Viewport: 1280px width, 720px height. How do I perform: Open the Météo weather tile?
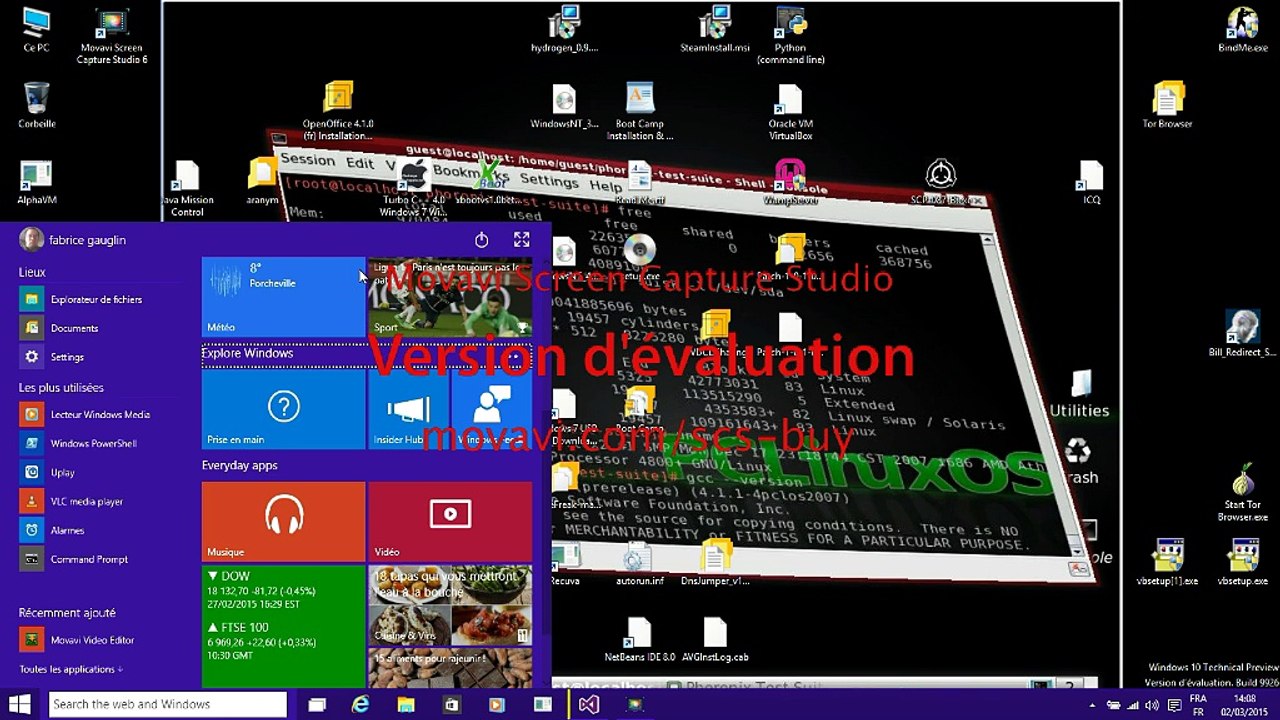pos(283,297)
